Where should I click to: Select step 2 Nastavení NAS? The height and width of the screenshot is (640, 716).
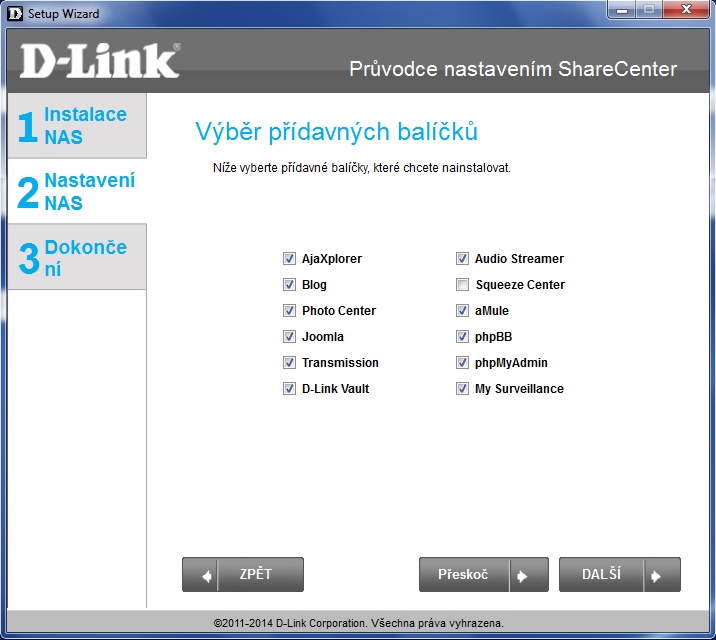(x=77, y=191)
